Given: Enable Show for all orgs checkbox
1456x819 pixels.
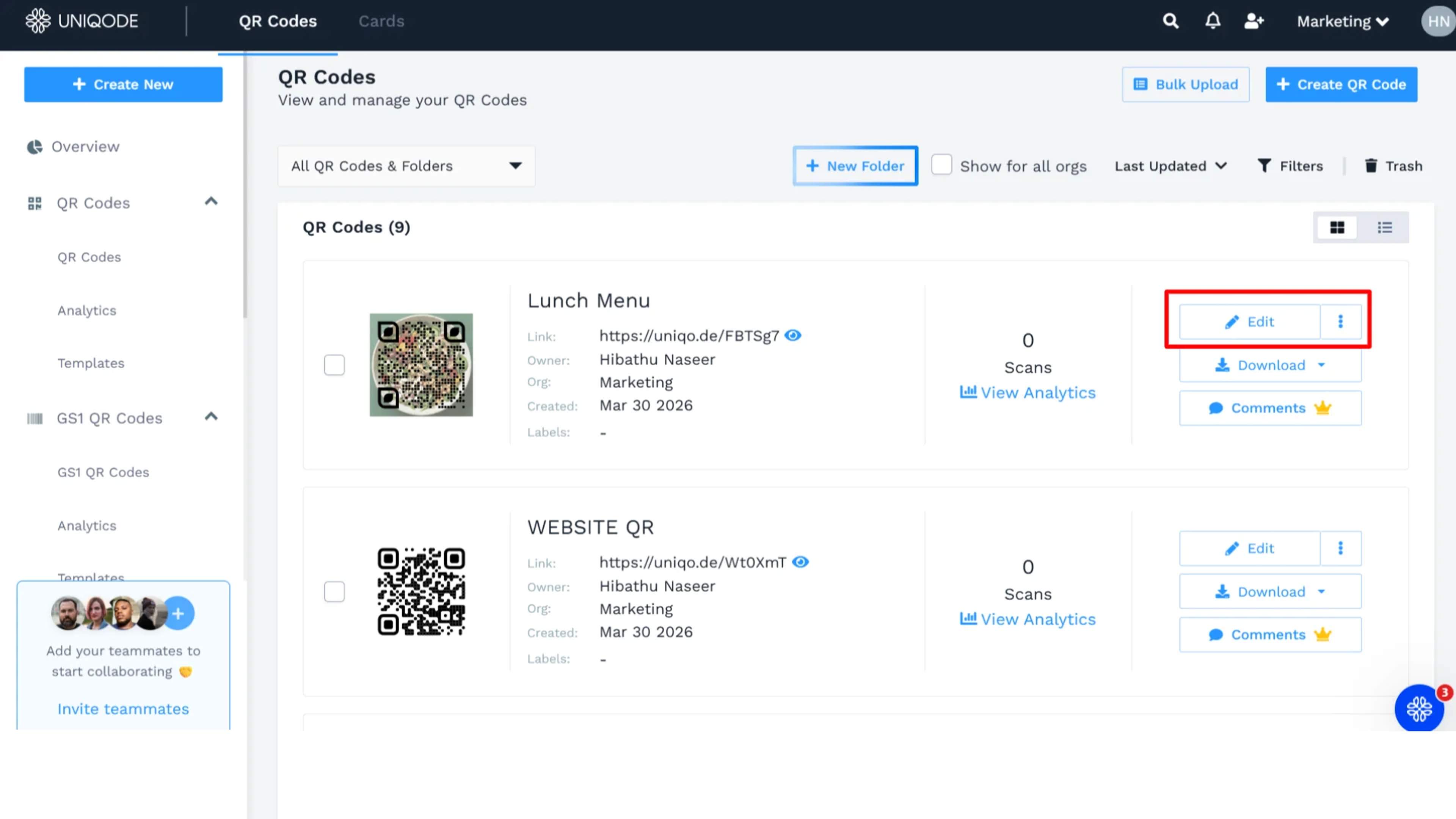Looking at the screenshot, I should [x=941, y=165].
